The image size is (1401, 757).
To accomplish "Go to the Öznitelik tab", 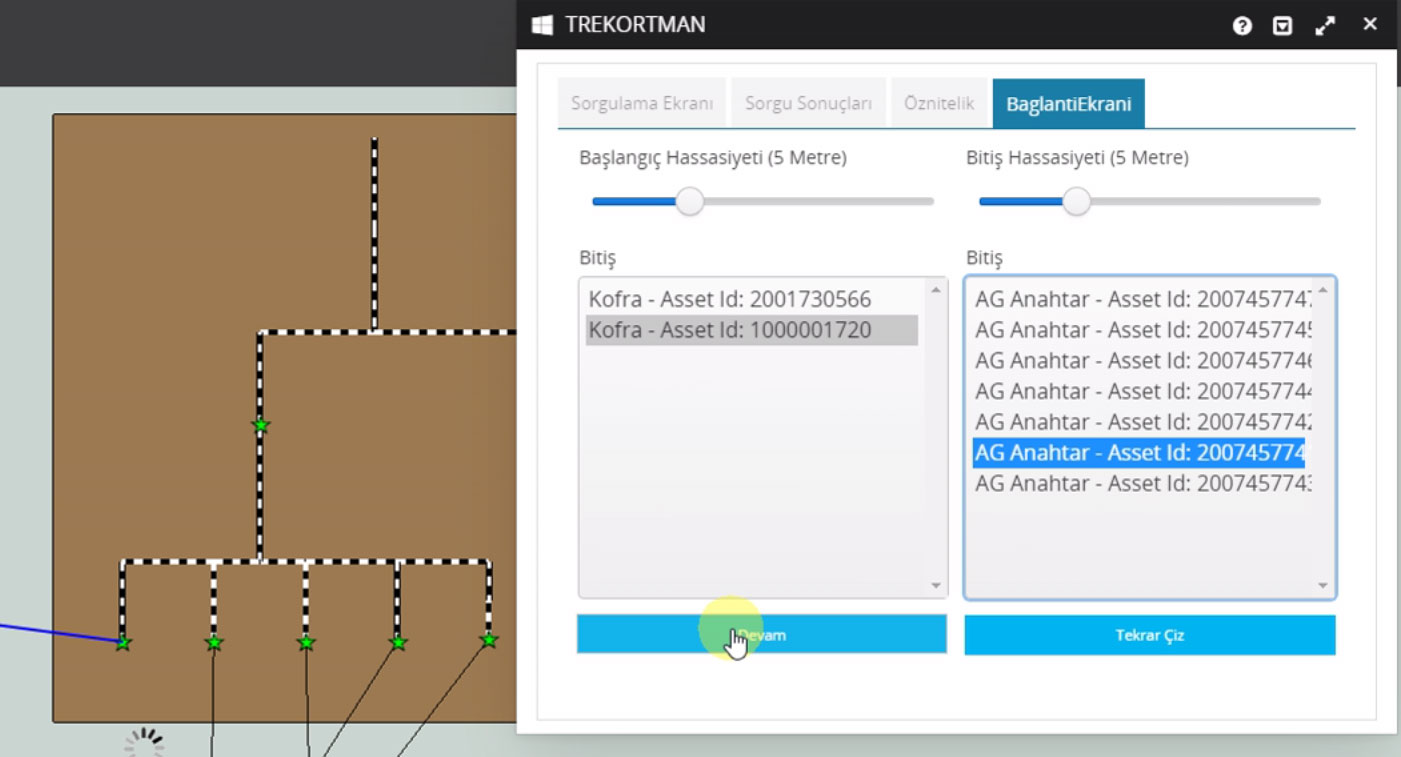I will click(x=939, y=104).
